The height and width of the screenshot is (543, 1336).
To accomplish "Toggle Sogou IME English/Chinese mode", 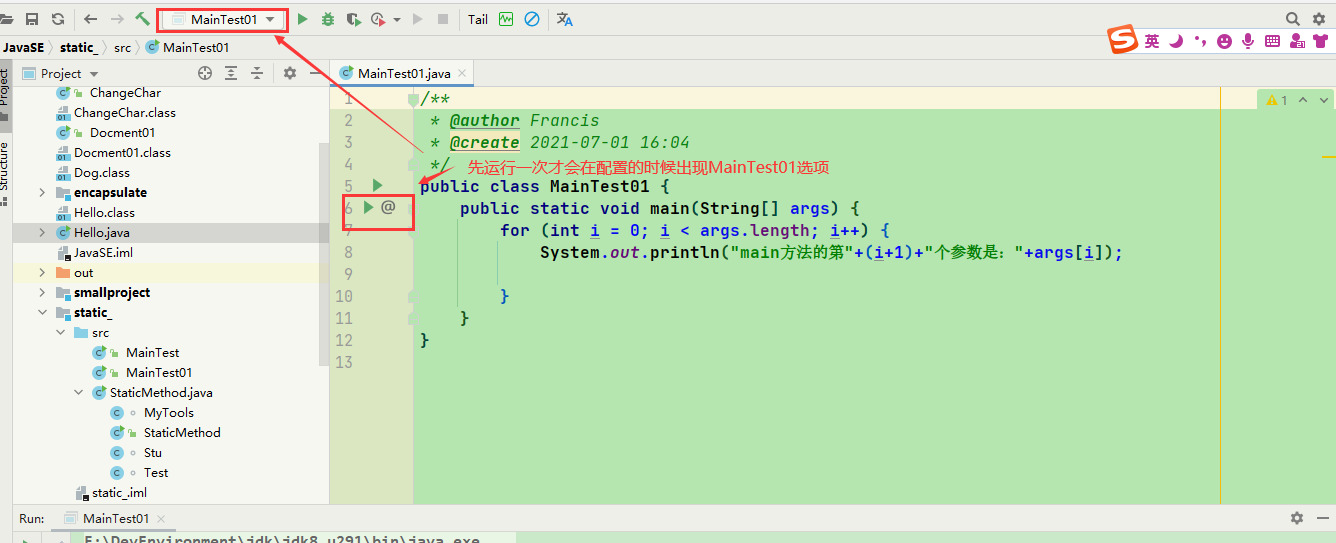I will pyautogui.click(x=1152, y=41).
